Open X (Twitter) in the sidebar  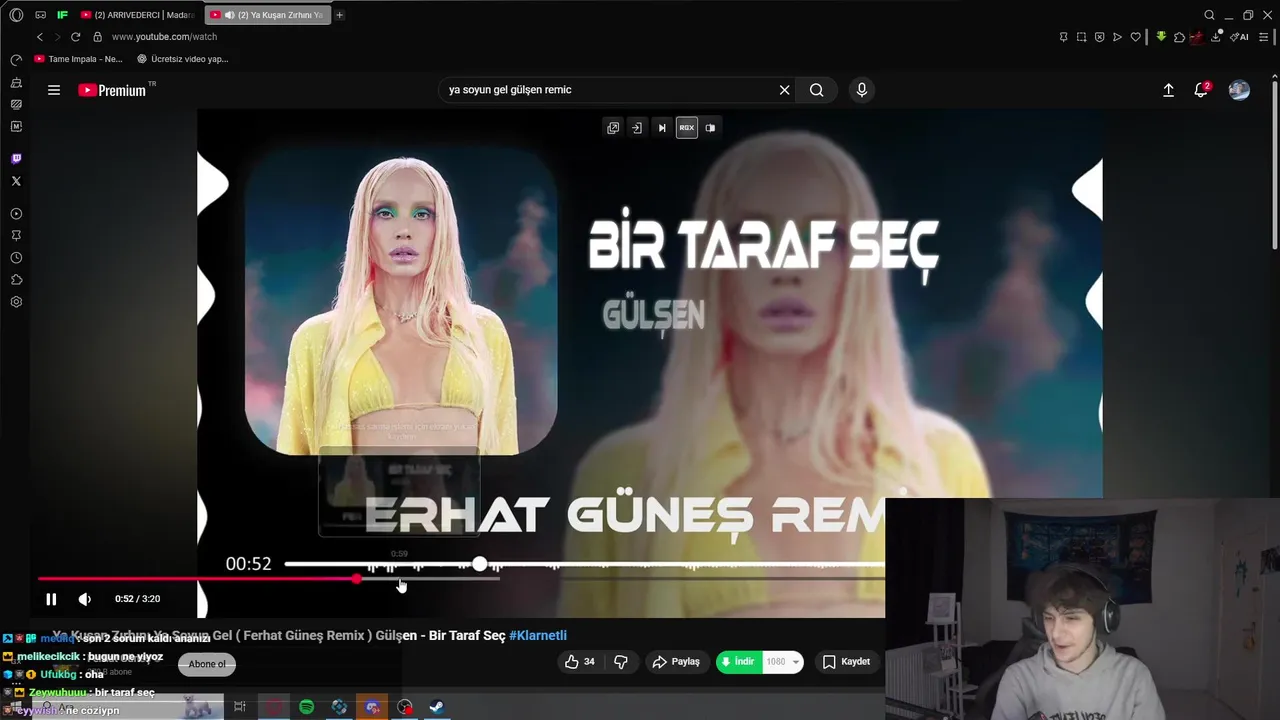(x=16, y=181)
